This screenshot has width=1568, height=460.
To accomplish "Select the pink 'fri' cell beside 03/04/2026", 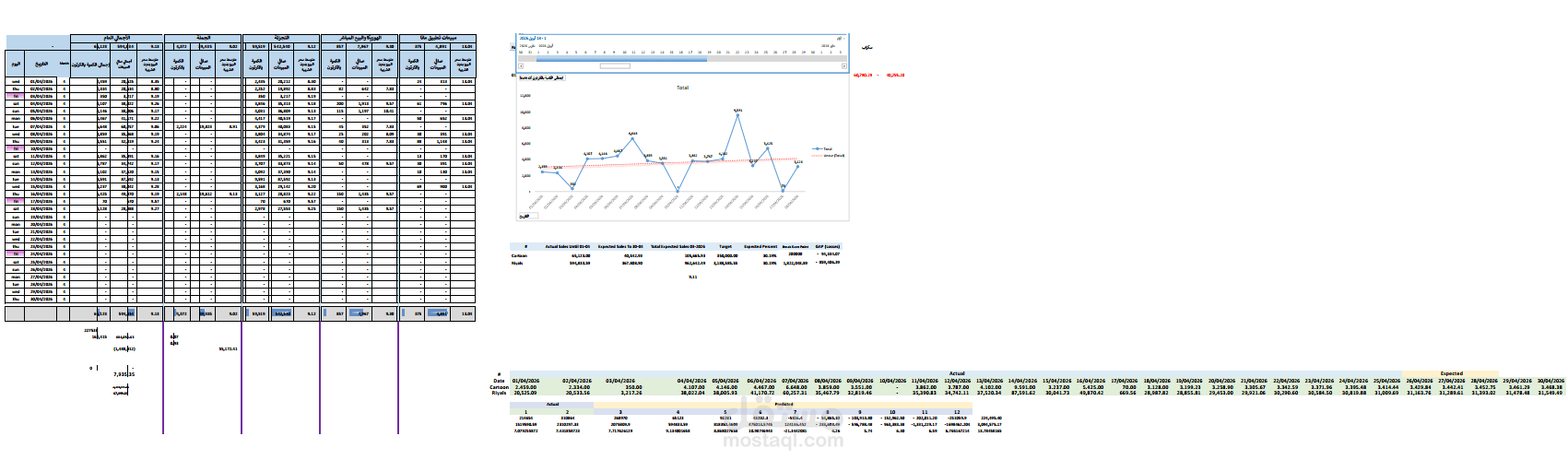I will point(15,96).
